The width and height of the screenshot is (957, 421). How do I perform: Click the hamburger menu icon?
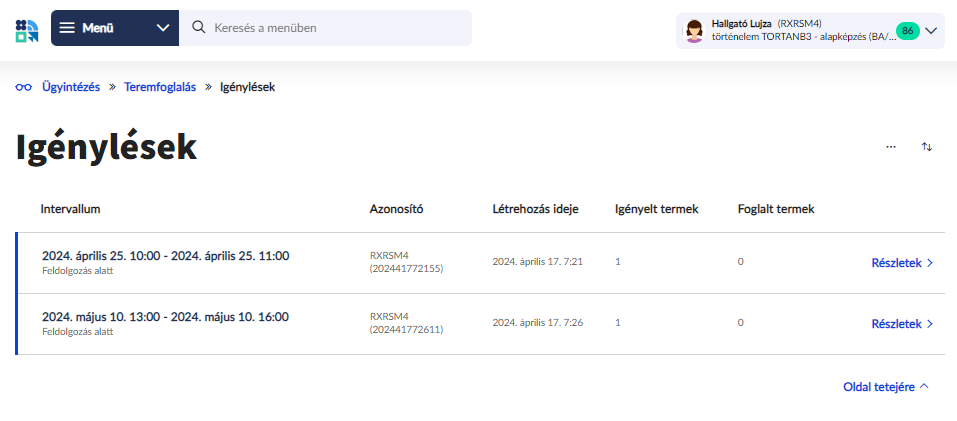[67, 28]
